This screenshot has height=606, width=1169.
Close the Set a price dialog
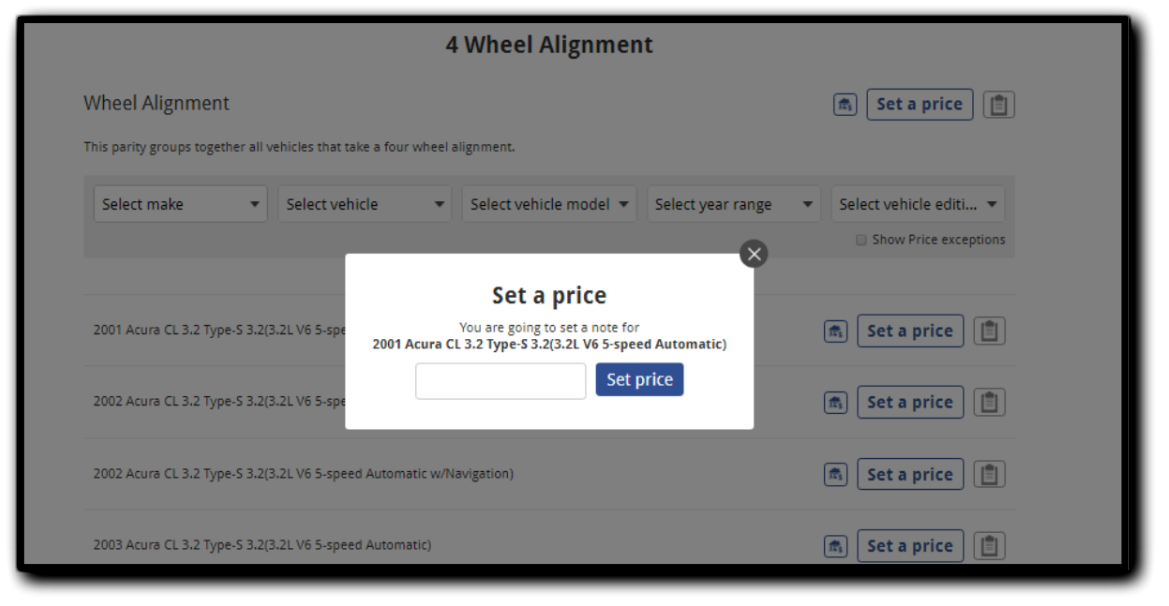coord(754,254)
